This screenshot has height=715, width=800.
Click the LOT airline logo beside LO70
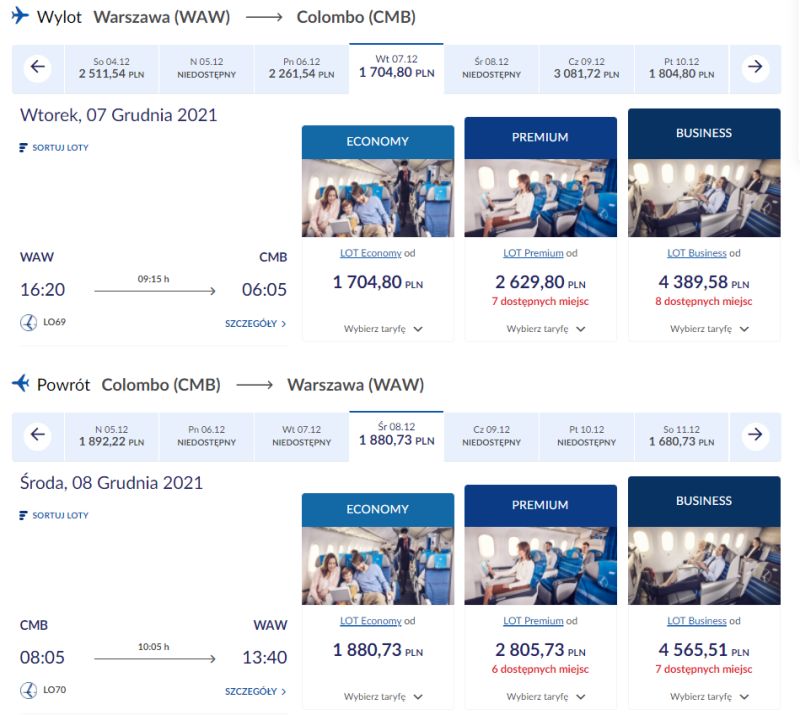(x=28, y=691)
